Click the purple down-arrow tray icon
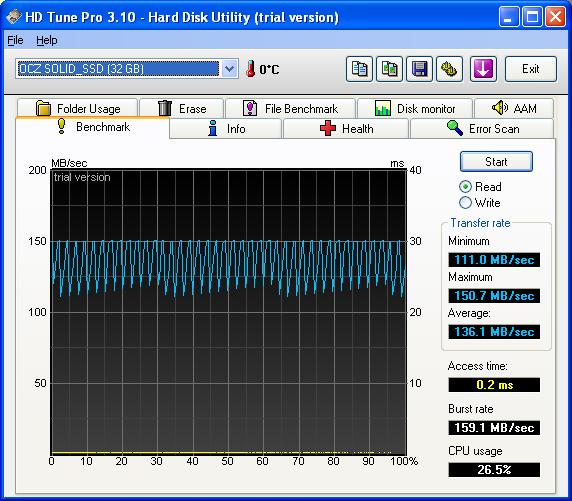The width and height of the screenshot is (572, 501). point(483,69)
